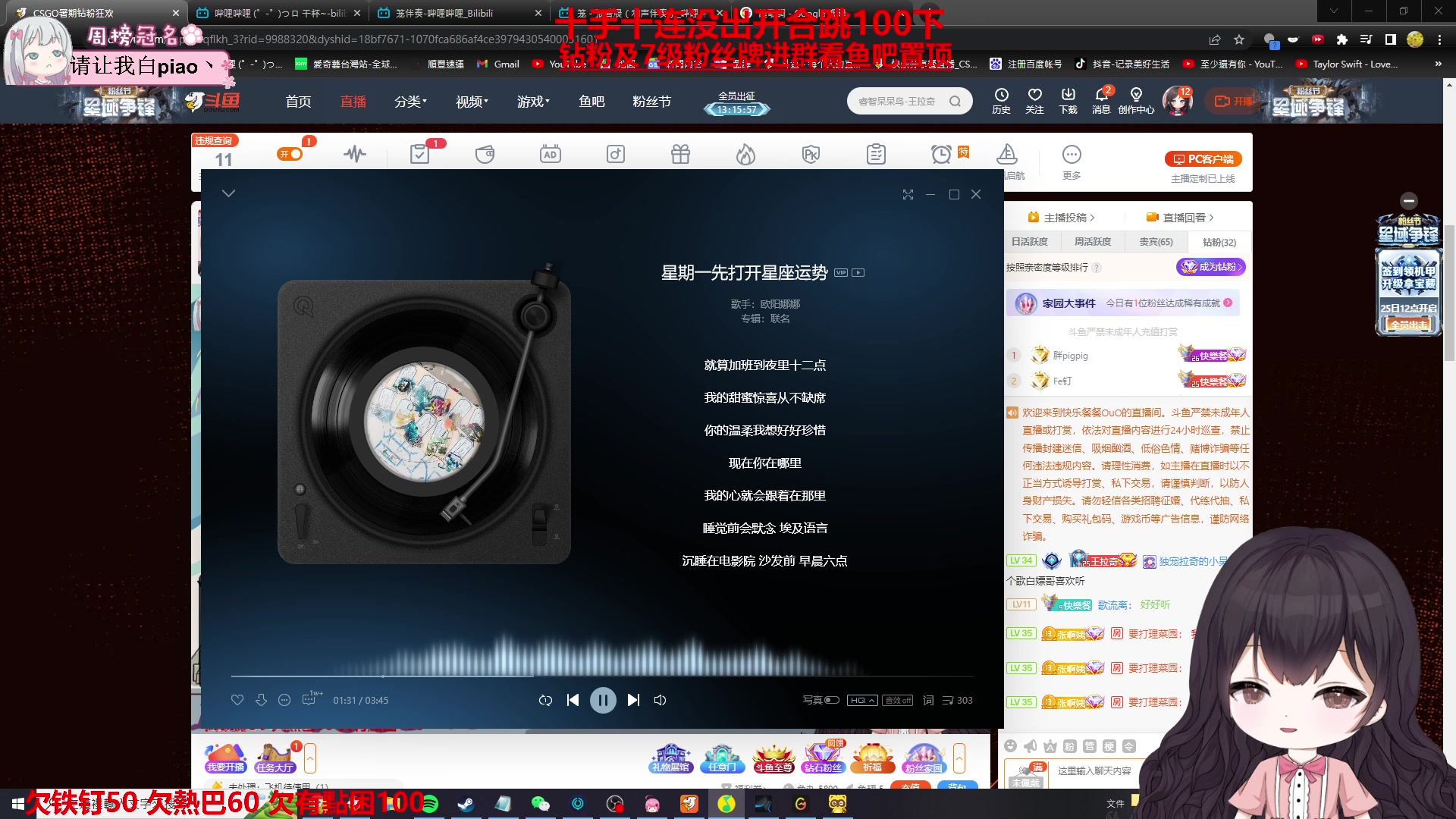The image size is (1456, 819).
Task: Open the AD icon in streamer toolbar
Action: point(551,155)
